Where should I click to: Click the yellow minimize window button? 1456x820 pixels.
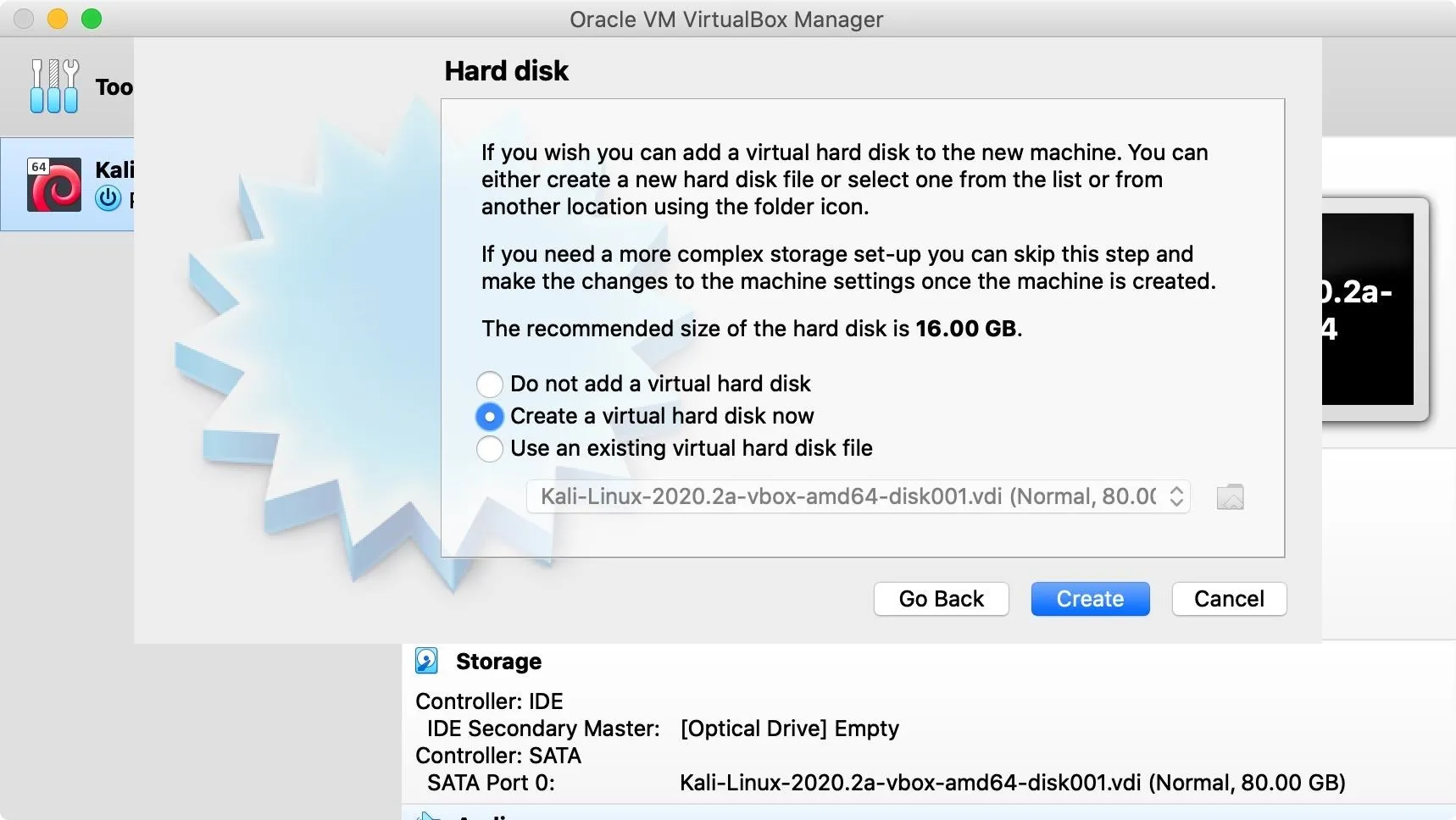coord(58,19)
